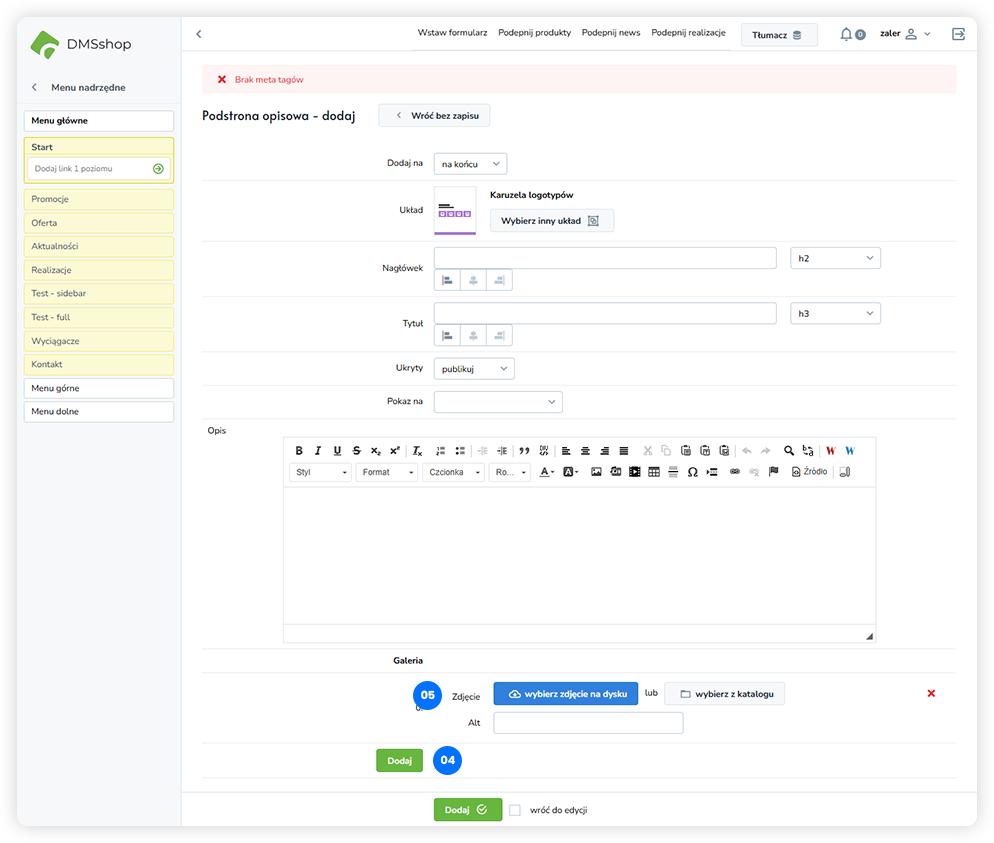Insert special character omega symbol
This screenshot has width=994, height=843.
point(692,472)
